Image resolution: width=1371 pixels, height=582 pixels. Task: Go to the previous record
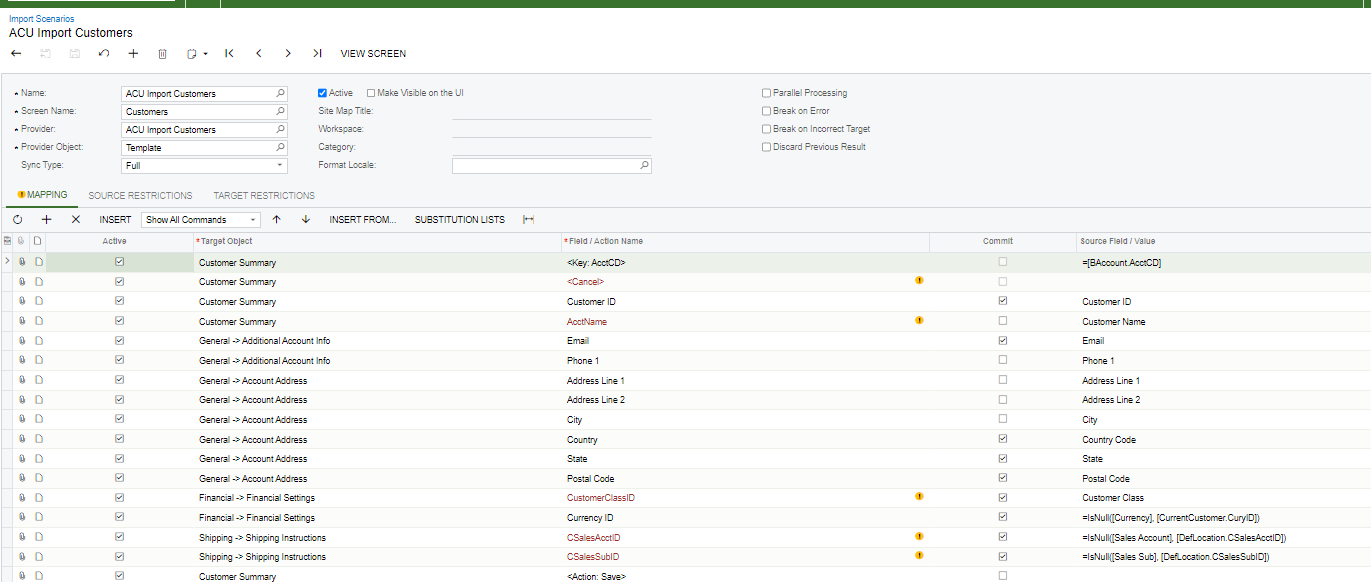259,53
